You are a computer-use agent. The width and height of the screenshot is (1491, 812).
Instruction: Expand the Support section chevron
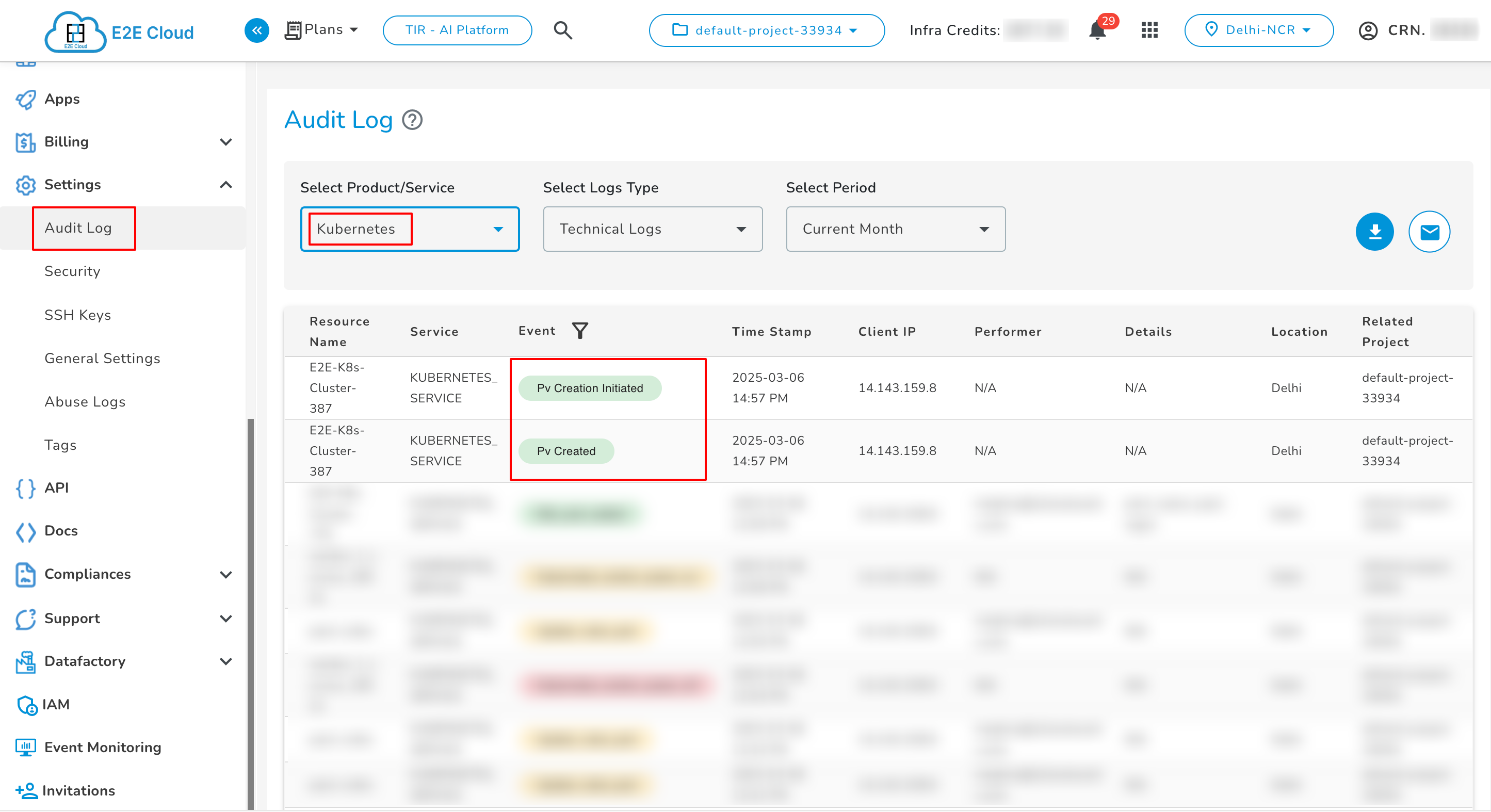(226, 618)
